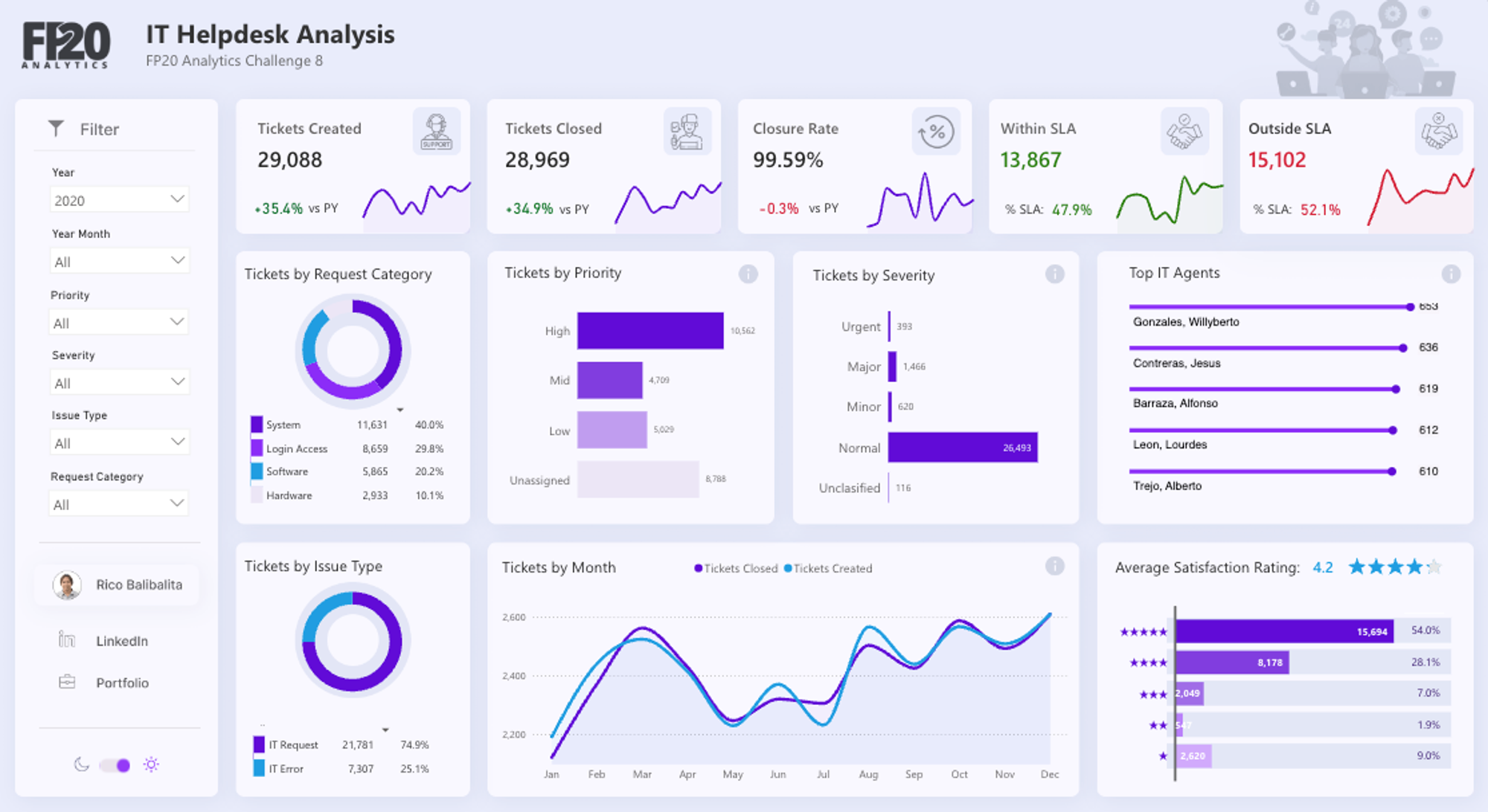Click the Filter funnel icon
This screenshot has width=1488, height=812.
click(x=57, y=128)
